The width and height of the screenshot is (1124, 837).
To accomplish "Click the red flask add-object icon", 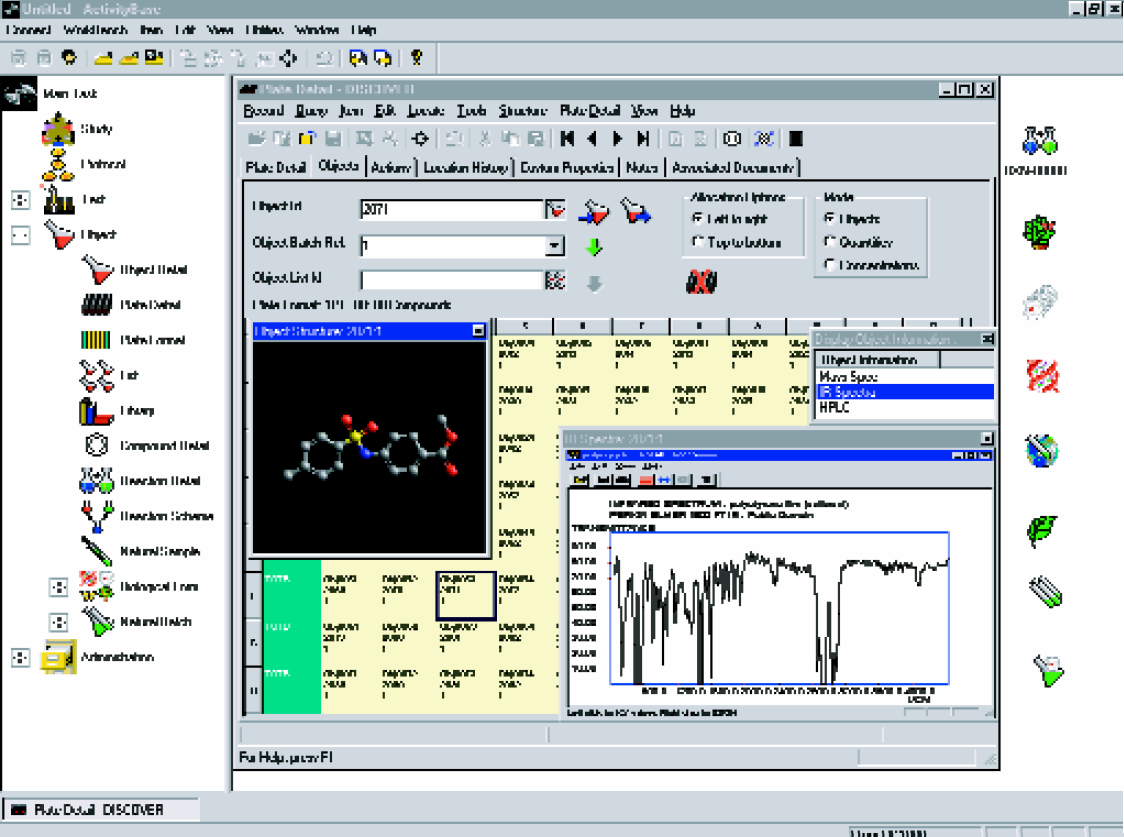I will [x=594, y=211].
